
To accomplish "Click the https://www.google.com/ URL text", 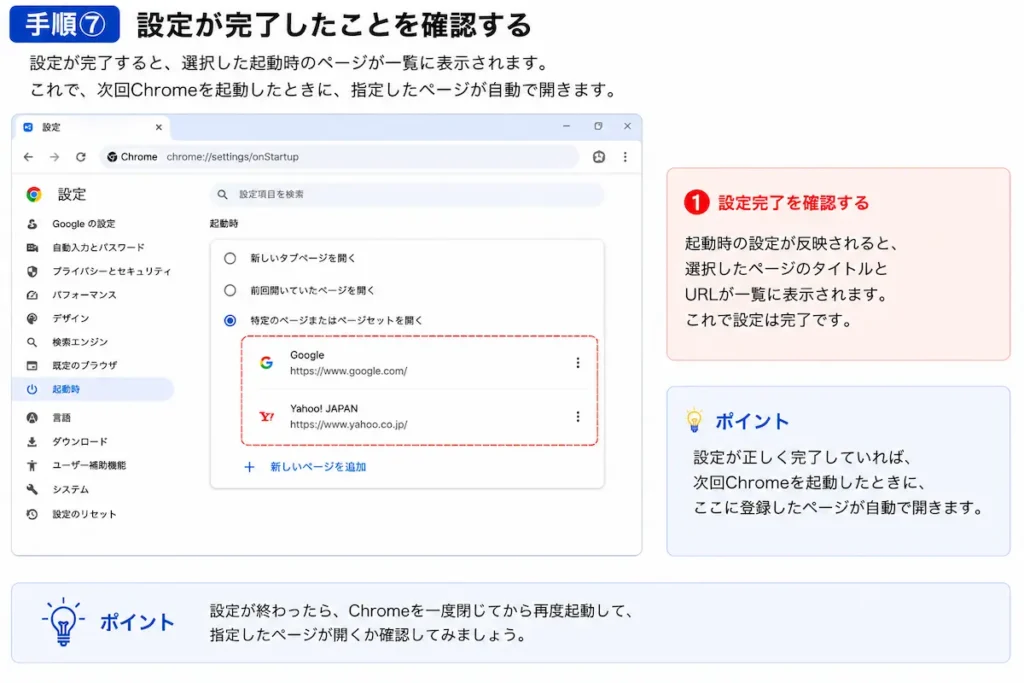I will tap(349, 371).
